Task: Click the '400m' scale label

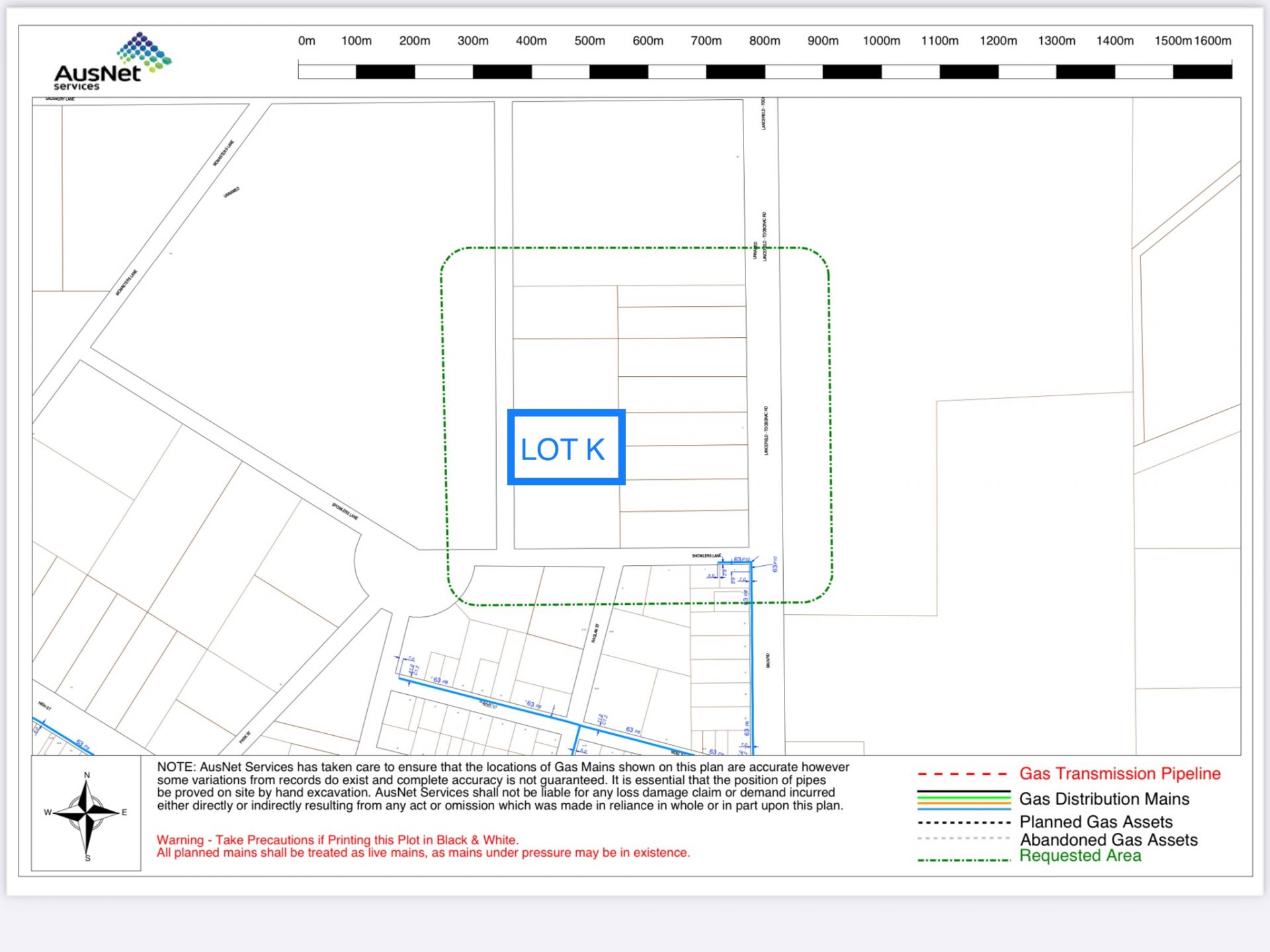Action: [531, 41]
